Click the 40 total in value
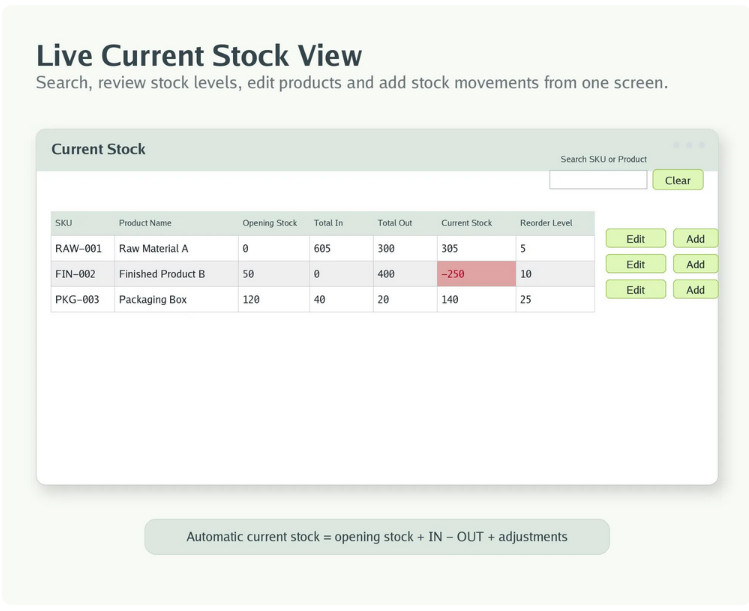 click(319, 300)
